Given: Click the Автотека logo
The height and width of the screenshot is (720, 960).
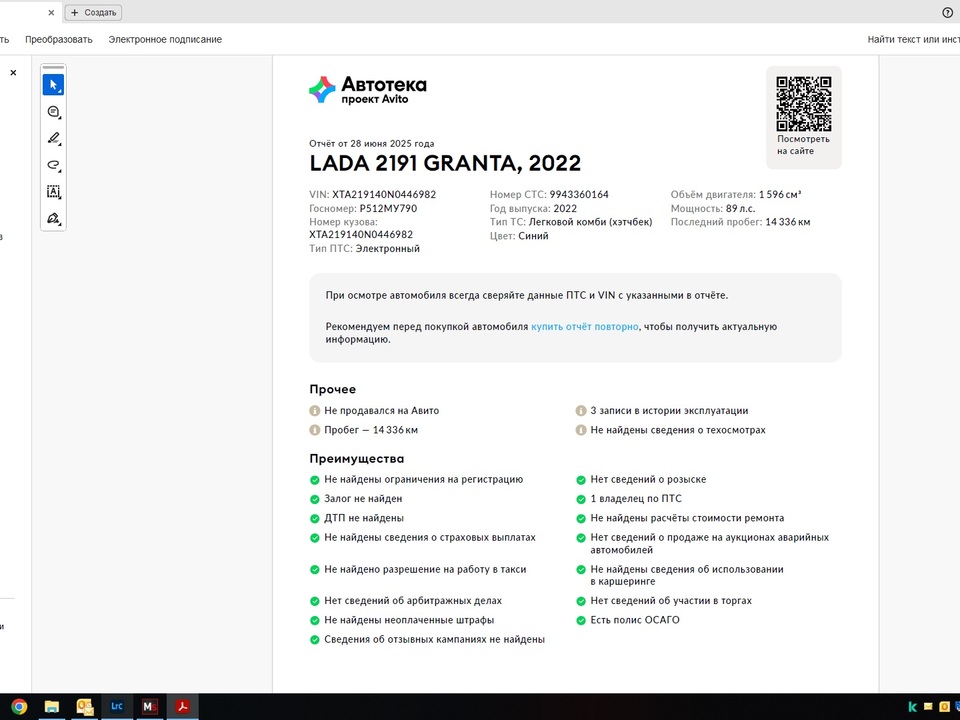Looking at the screenshot, I should click(x=368, y=90).
